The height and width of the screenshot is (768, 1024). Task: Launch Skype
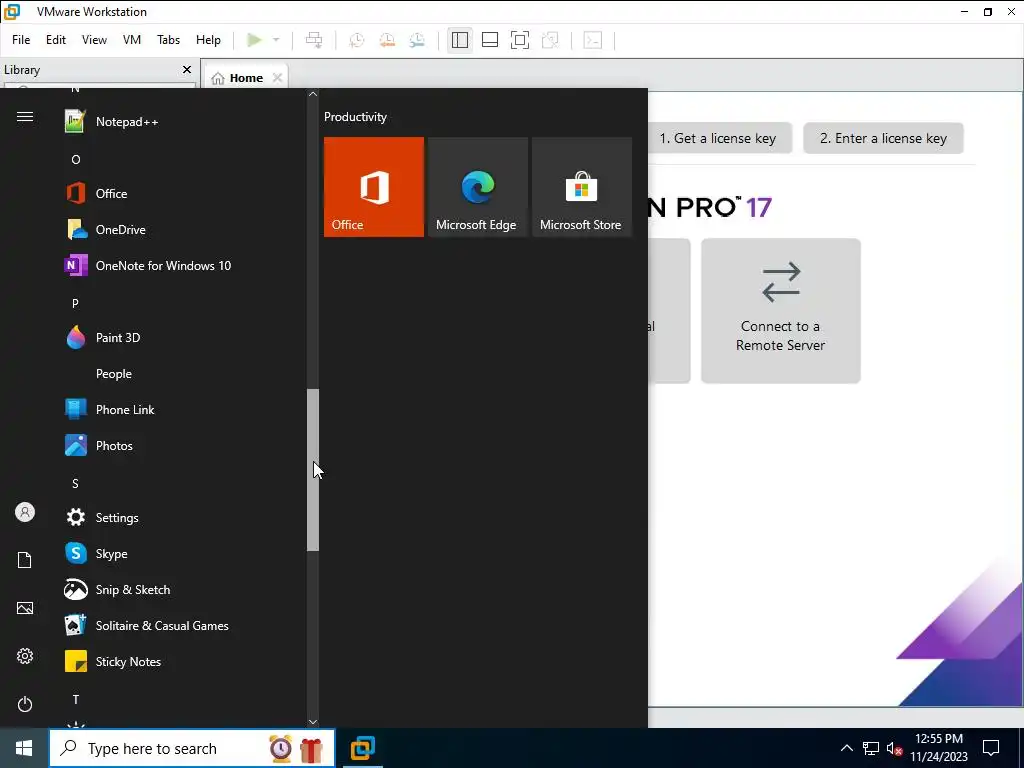pyautogui.click(x=183, y=553)
